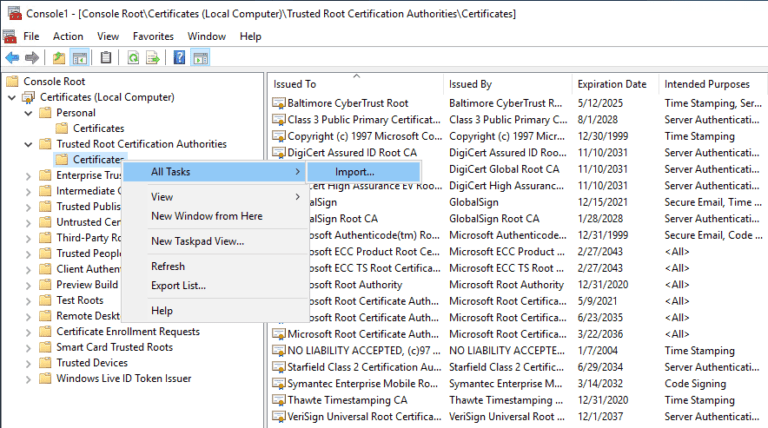Click the Export List toolbar icon
Image resolution: width=768 pixels, height=428 pixels.
153,58
